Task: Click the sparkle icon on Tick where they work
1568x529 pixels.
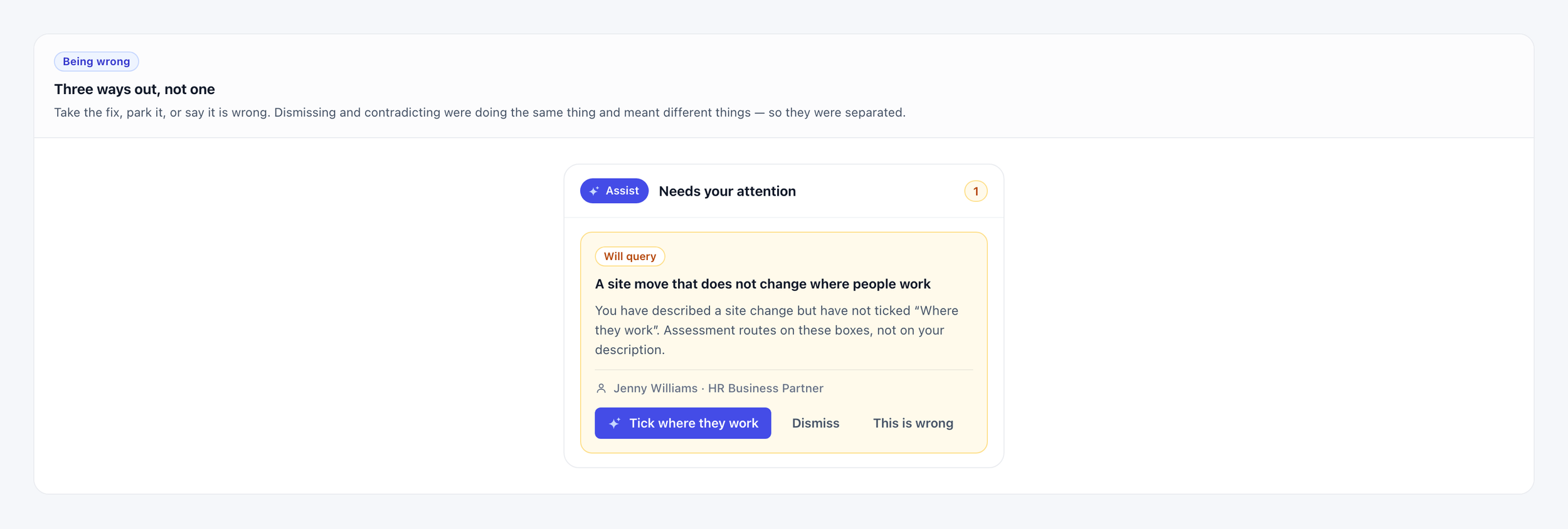Action: (x=615, y=423)
